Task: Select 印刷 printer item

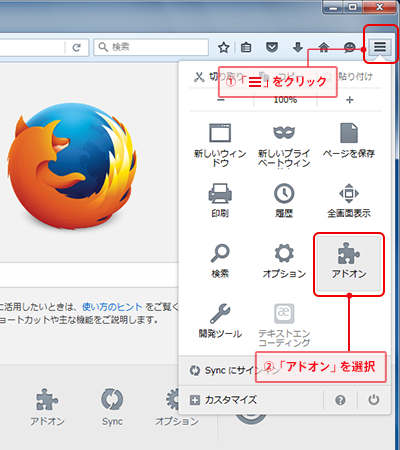Action: [220, 200]
